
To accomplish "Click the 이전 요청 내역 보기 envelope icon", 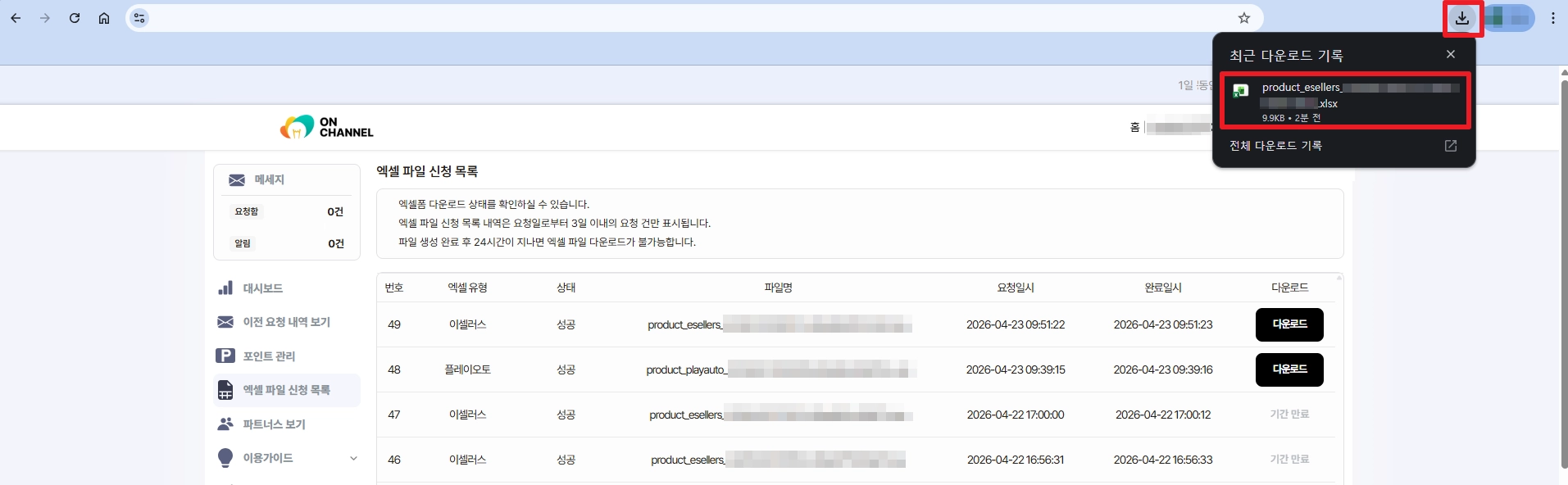I will pyautogui.click(x=225, y=322).
